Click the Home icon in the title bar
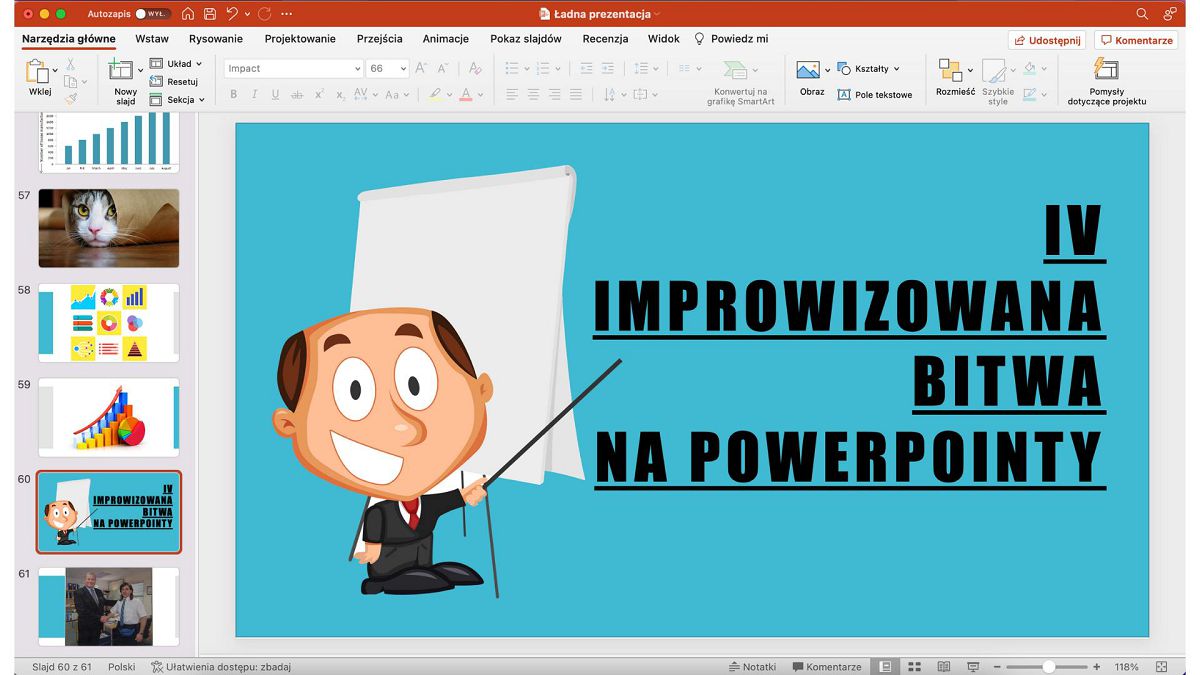 pyautogui.click(x=187, y=14)
